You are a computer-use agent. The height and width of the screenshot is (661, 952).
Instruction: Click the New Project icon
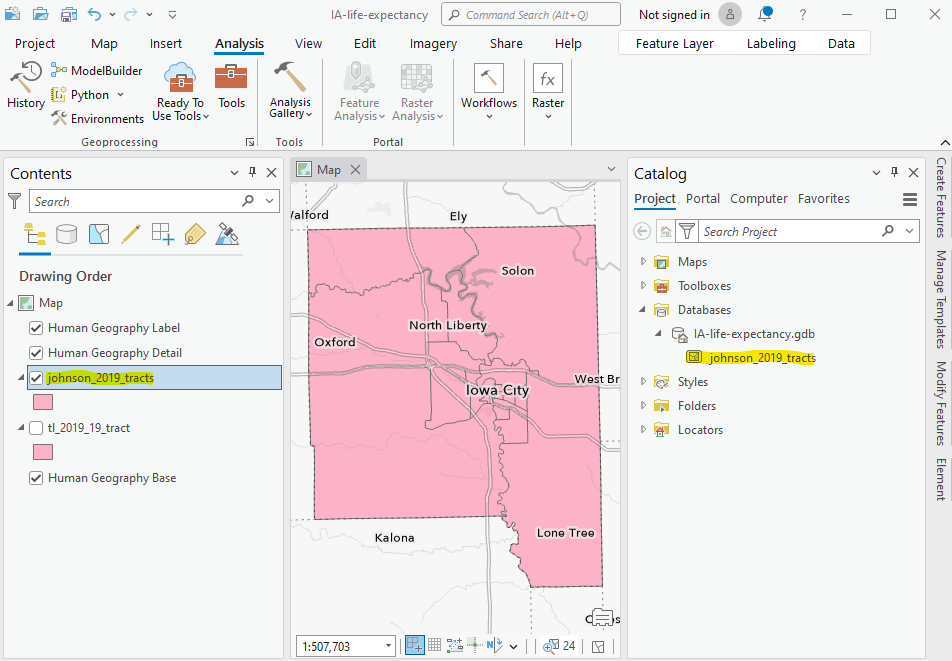(13, 14)
